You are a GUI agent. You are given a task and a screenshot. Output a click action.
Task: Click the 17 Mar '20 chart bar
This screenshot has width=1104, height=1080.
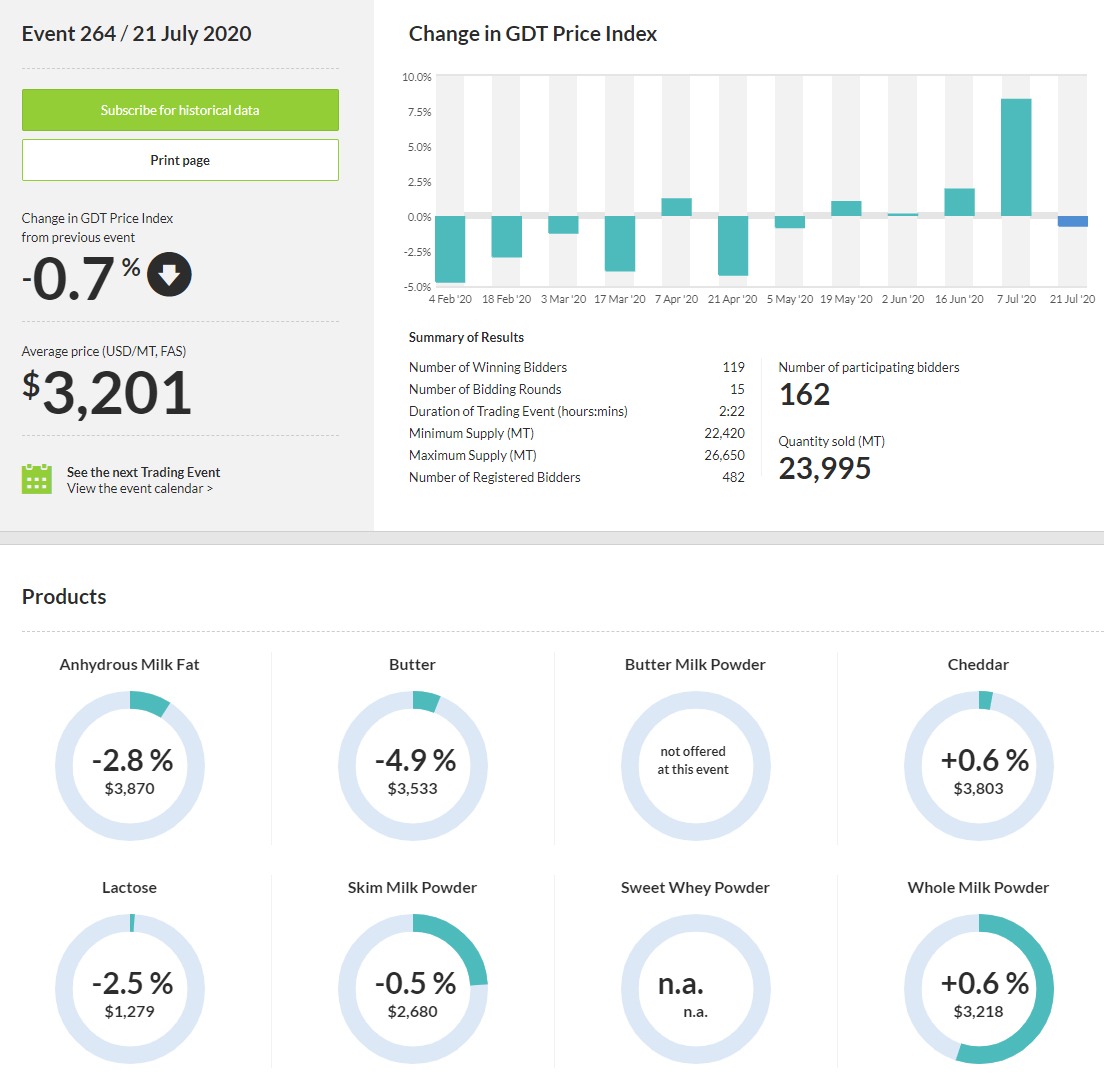tap(620, 243)
